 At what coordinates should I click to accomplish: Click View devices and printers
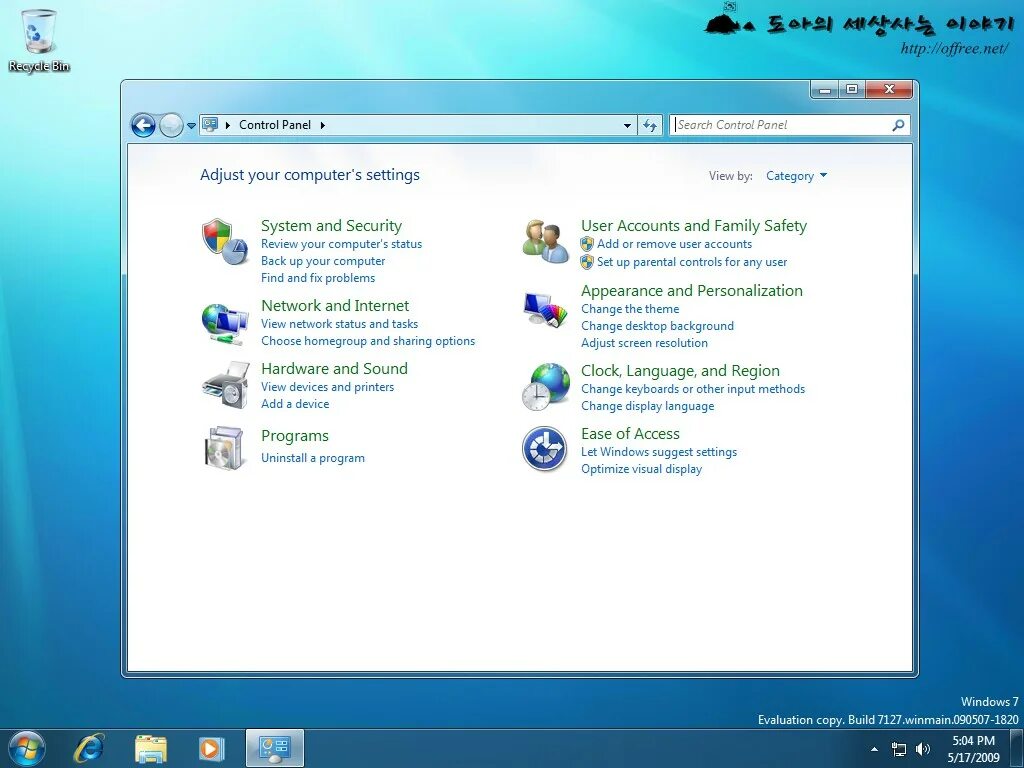pyautogui.click(x=328, y=387)
